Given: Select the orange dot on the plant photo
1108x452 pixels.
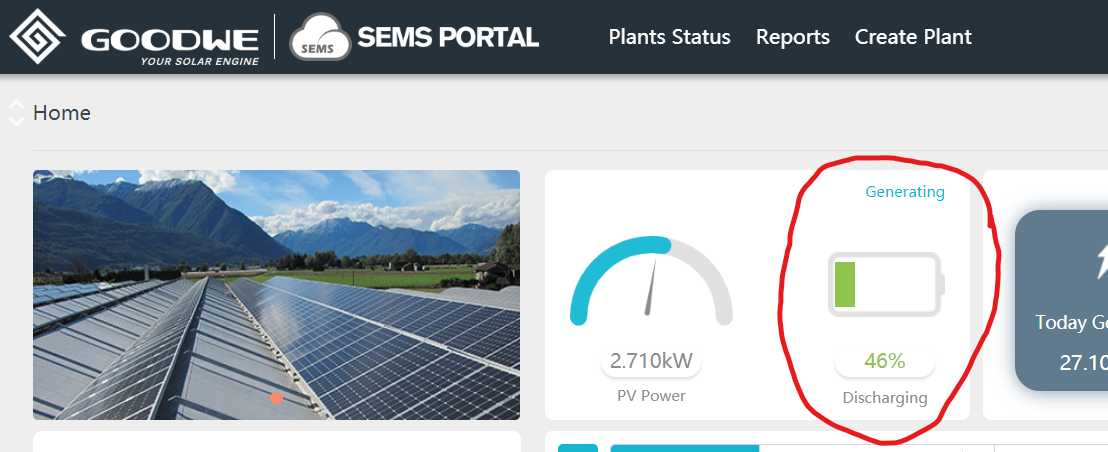Looking at the screenshot, I should (276, 398).
